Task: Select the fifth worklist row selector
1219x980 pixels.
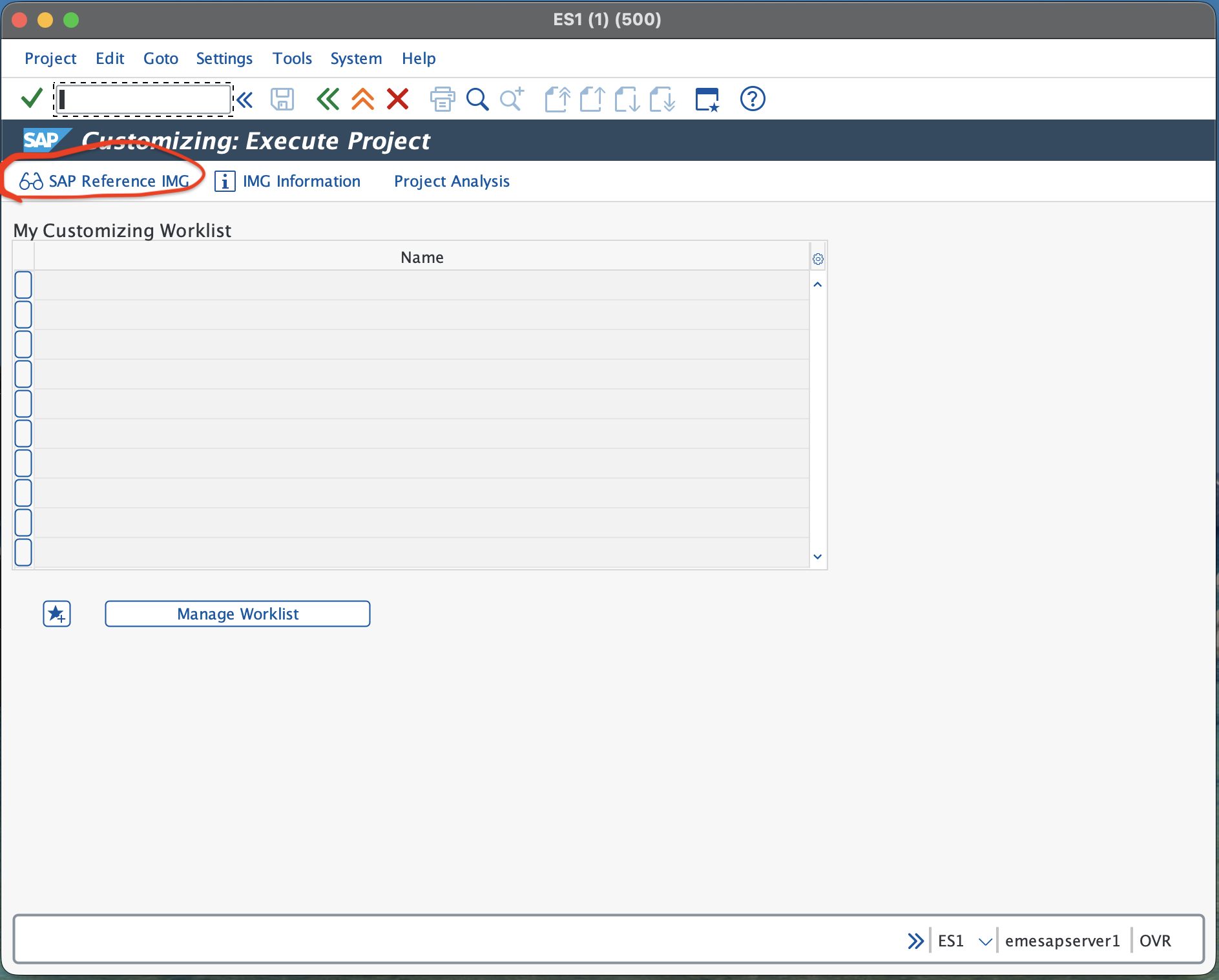Action: pyautogui.click(x=23, y=404)
